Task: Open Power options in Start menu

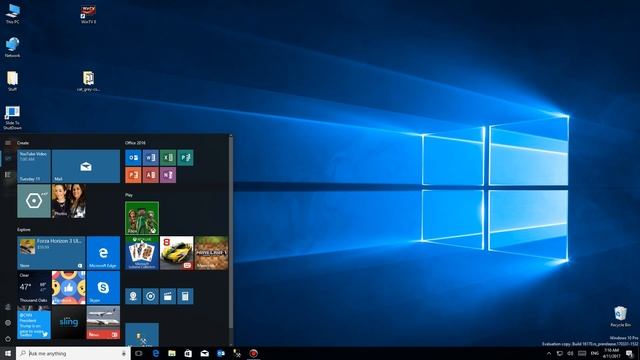Action: pyautogui.click(x=8, y=339)
